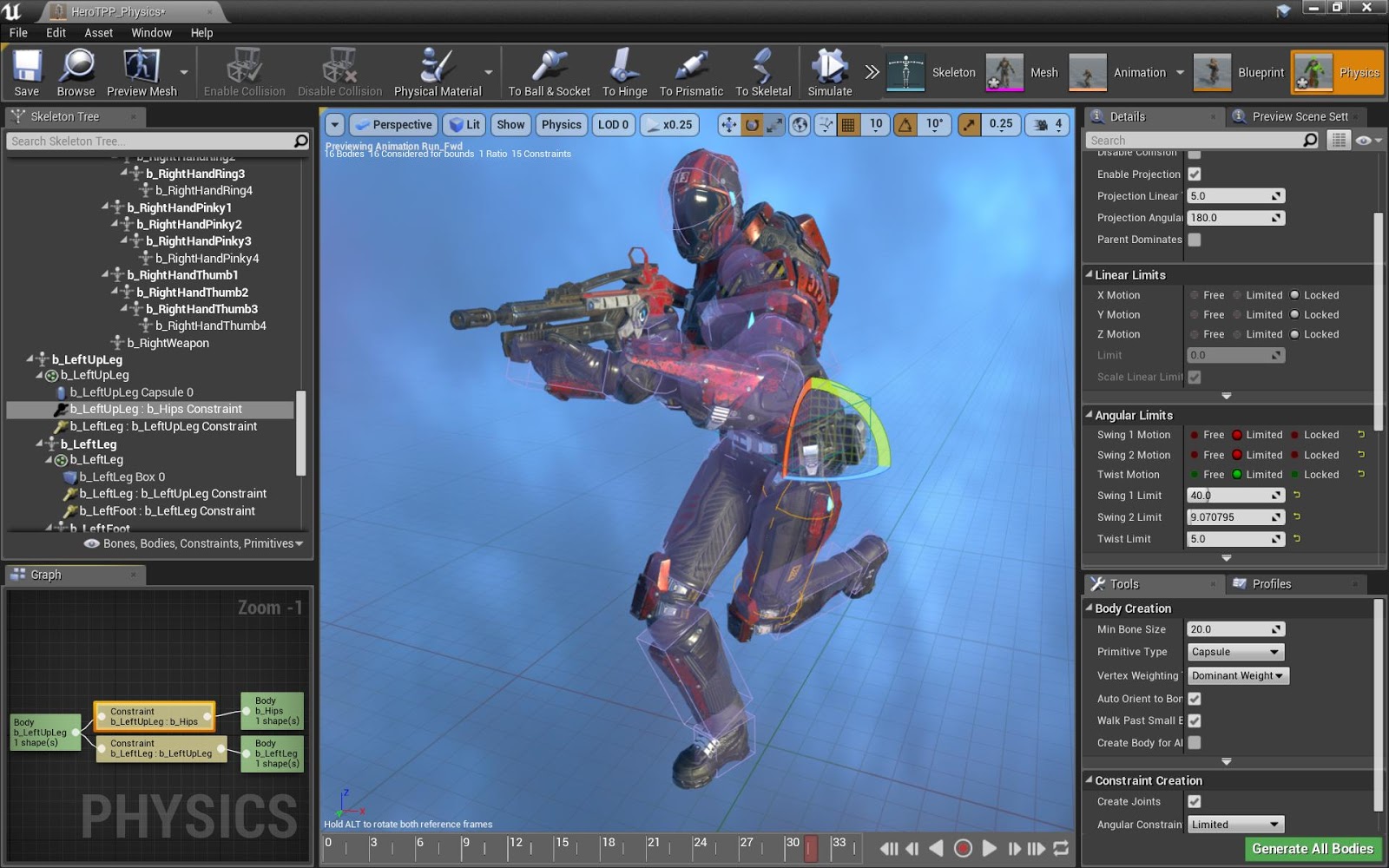Screen dimensions: 1389x868
Task: Open the Show viewport menu button
Action: [510, 125]
